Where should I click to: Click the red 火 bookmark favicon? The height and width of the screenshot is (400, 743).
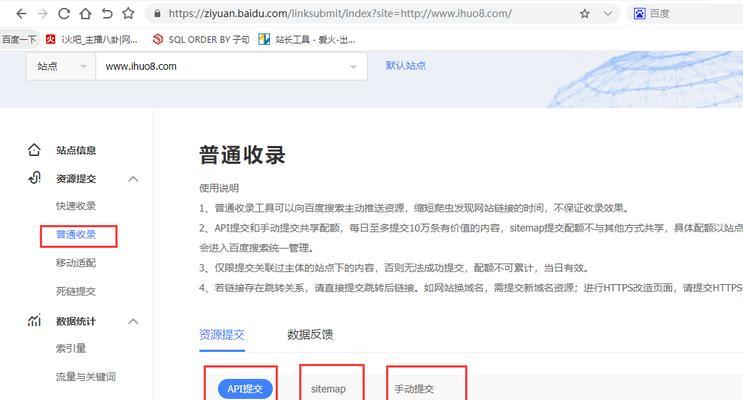tap(51, 39)
